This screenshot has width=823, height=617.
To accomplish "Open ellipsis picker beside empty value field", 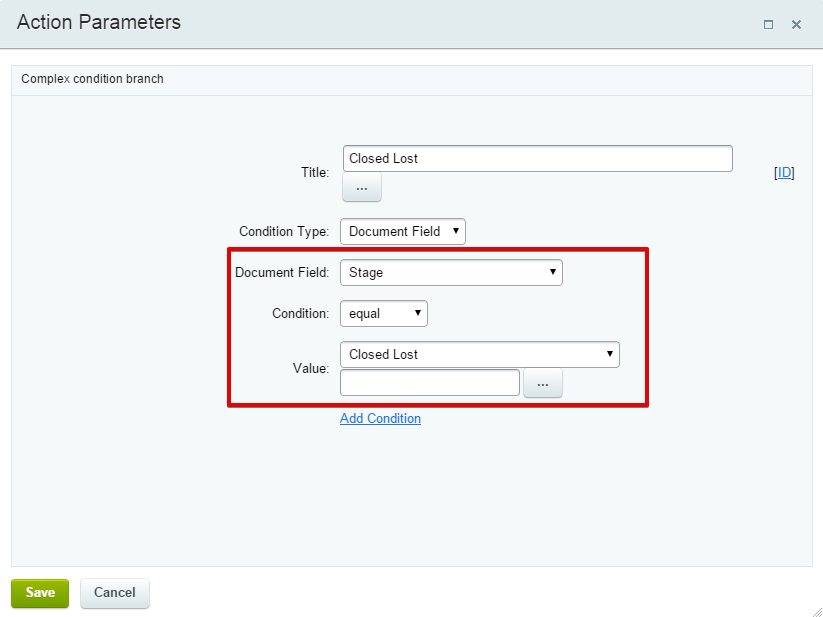I will (x=543, y=384).
